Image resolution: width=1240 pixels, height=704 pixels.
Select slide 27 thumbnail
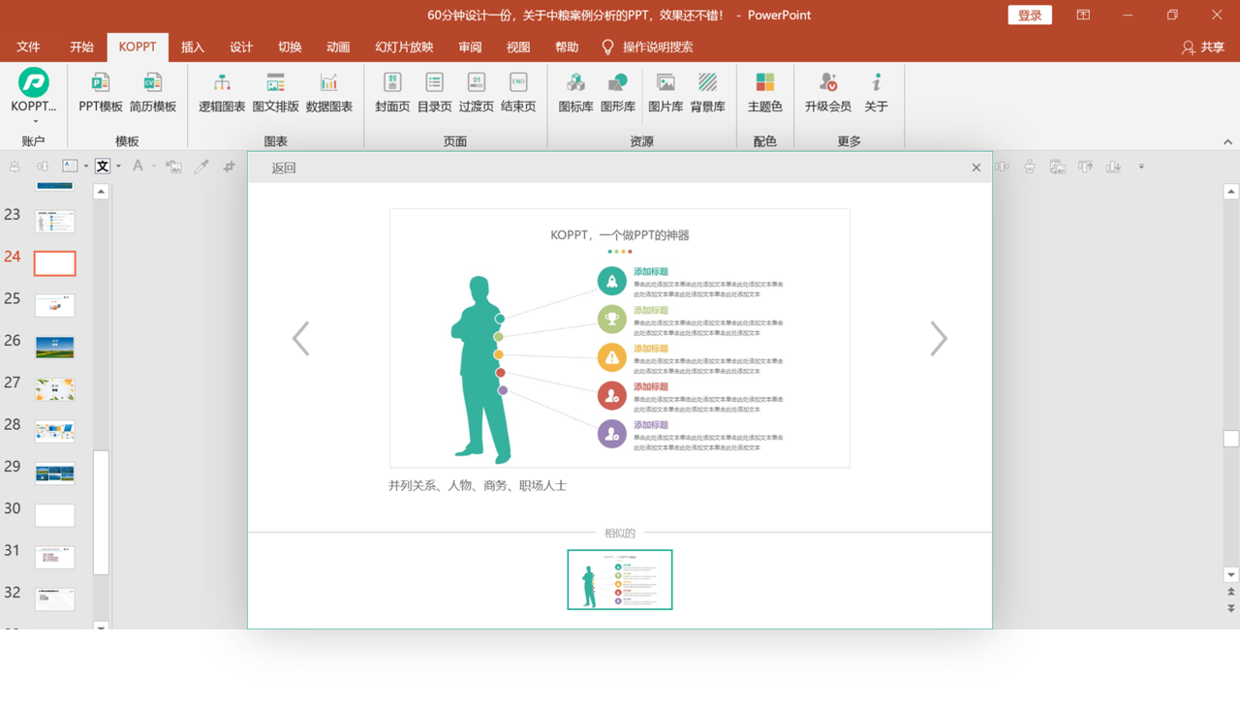pyautogui.click(x=55, y=389)
